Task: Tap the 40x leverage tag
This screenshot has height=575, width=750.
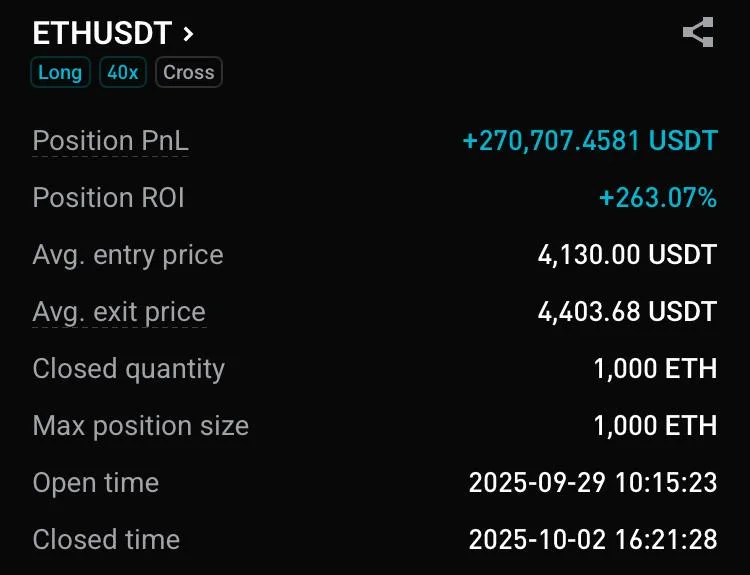Action: coord(122,73)
